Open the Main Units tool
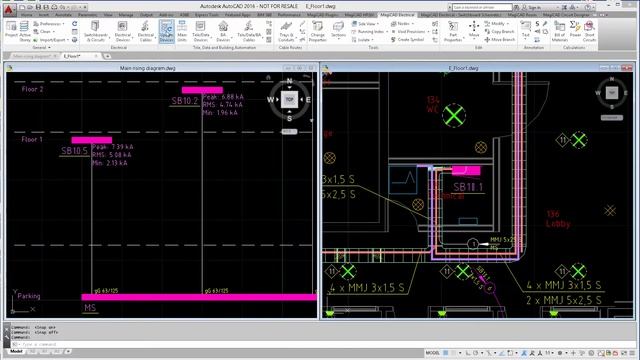640x360 pixels. point(182,31)
